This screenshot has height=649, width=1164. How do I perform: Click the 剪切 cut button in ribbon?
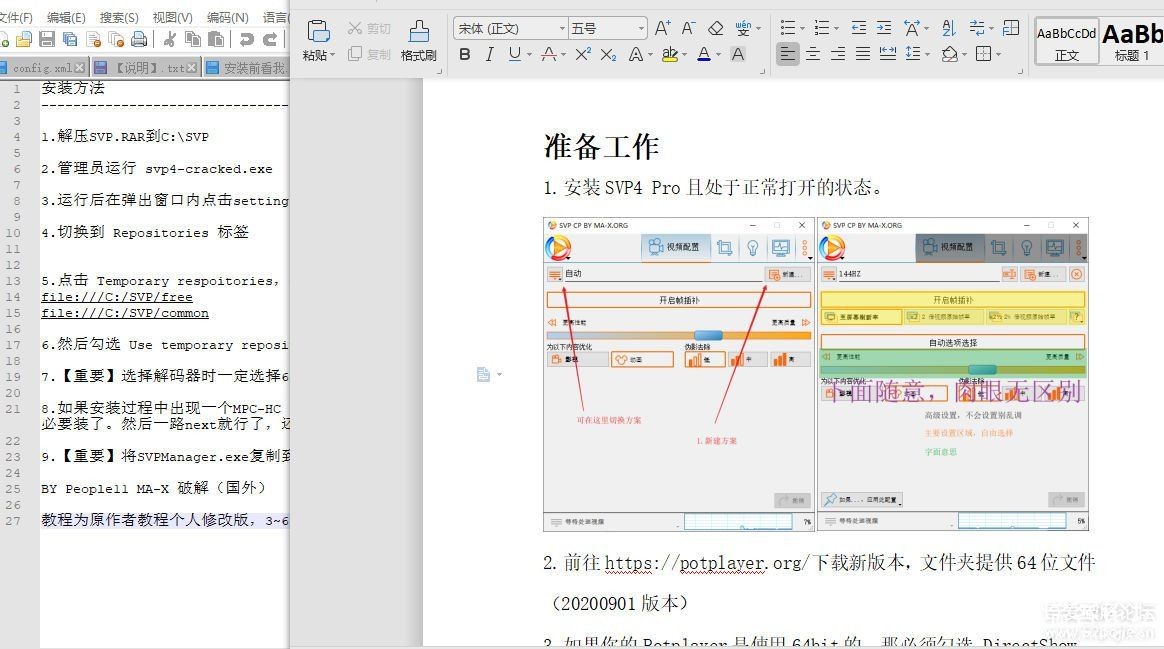tap(369, 28)
